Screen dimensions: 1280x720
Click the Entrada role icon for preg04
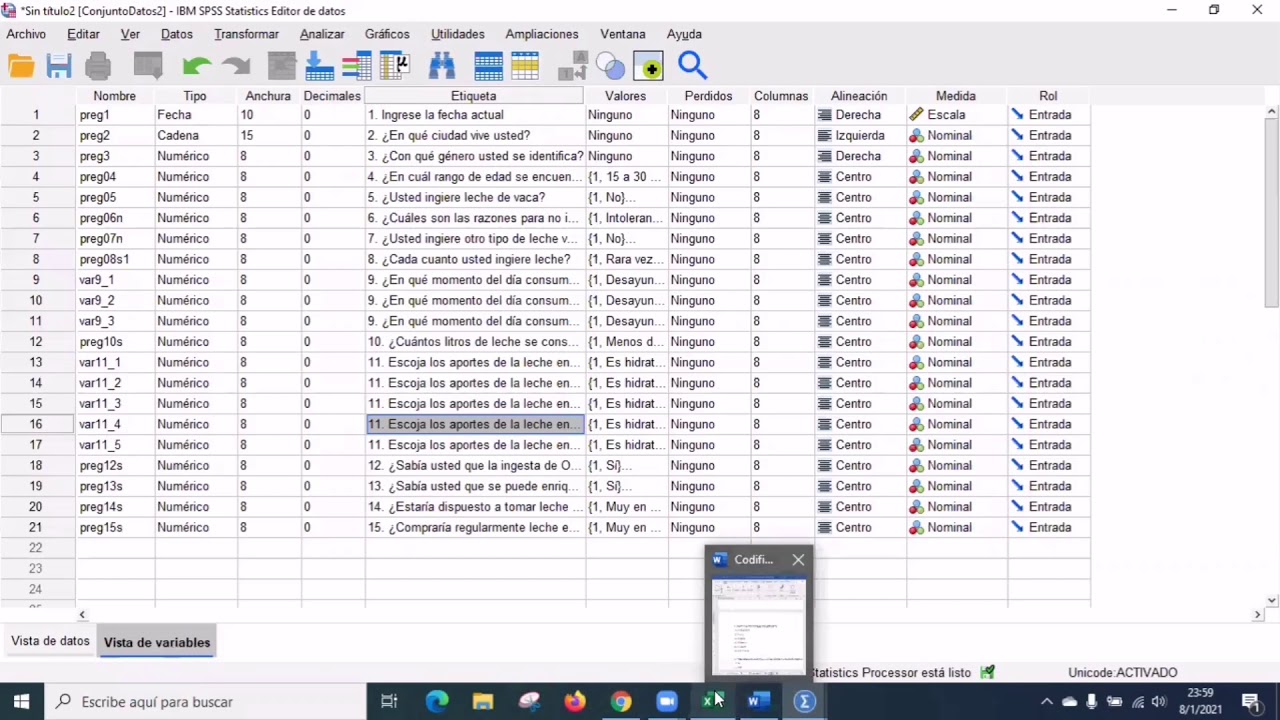pos(1018,177)
